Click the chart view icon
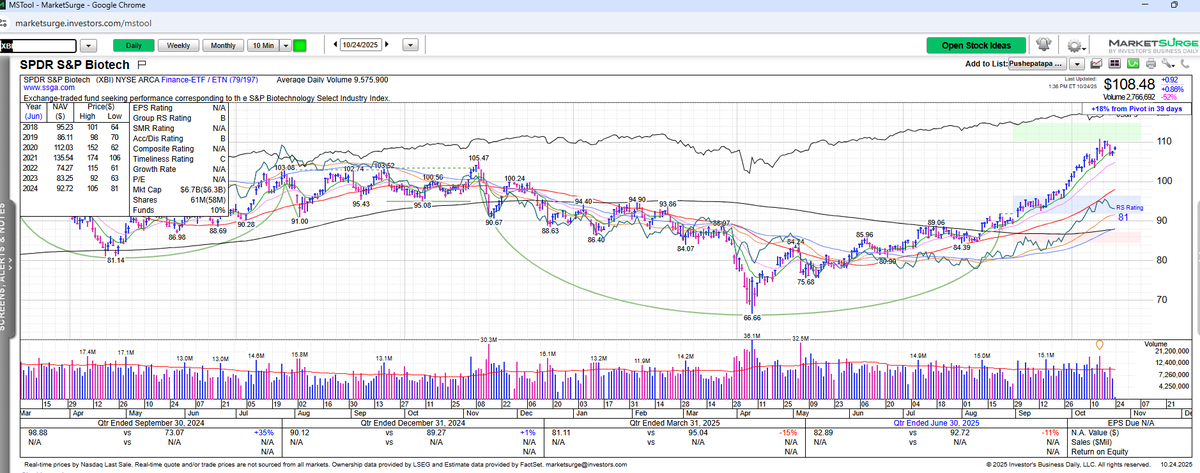Image resolution: width=1200 pixels, height=473 pixels. (1096, 63)
